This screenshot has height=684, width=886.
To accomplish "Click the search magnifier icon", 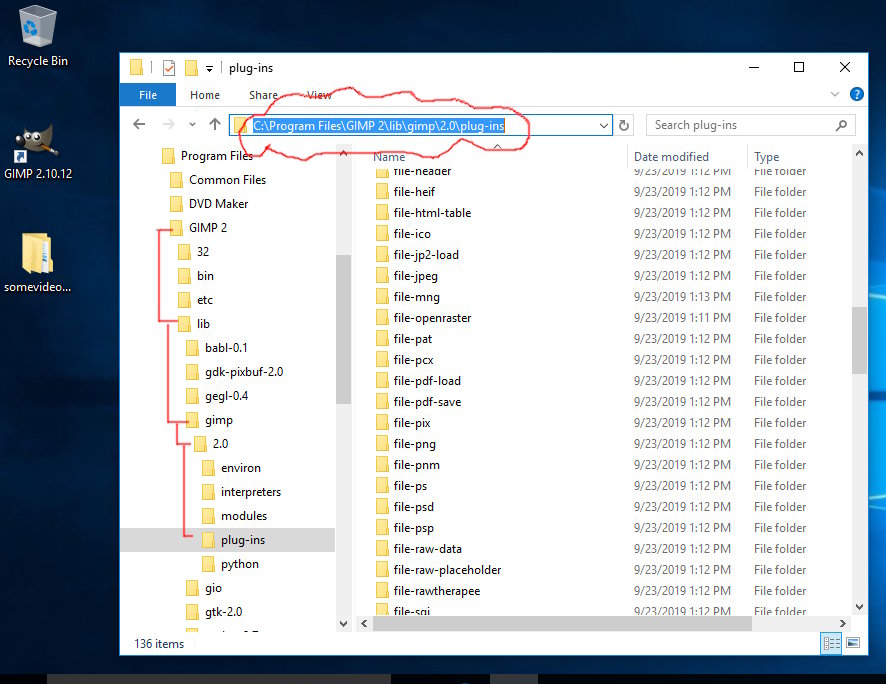I will pos(841,125).
